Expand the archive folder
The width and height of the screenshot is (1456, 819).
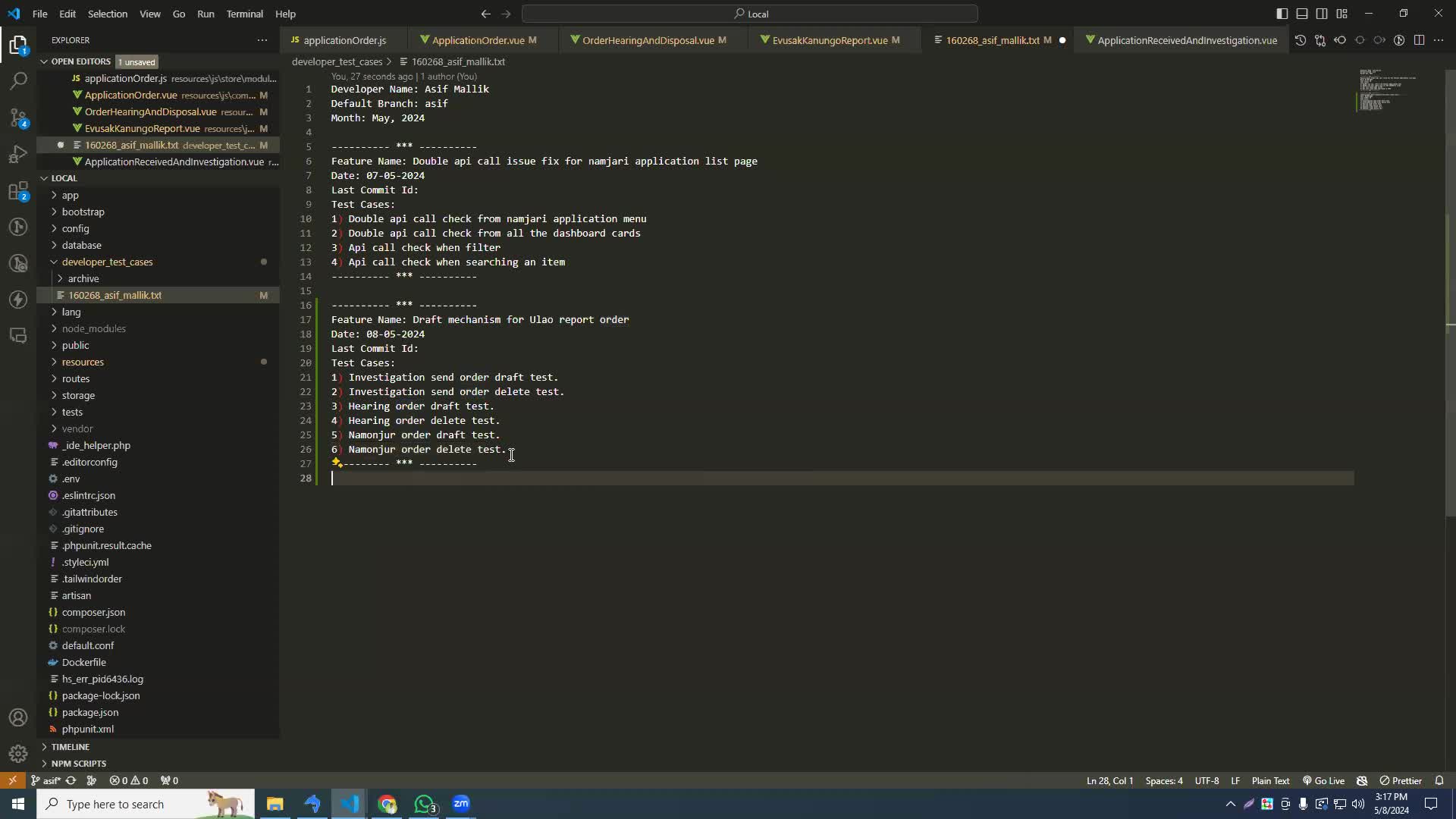point(83,278)
